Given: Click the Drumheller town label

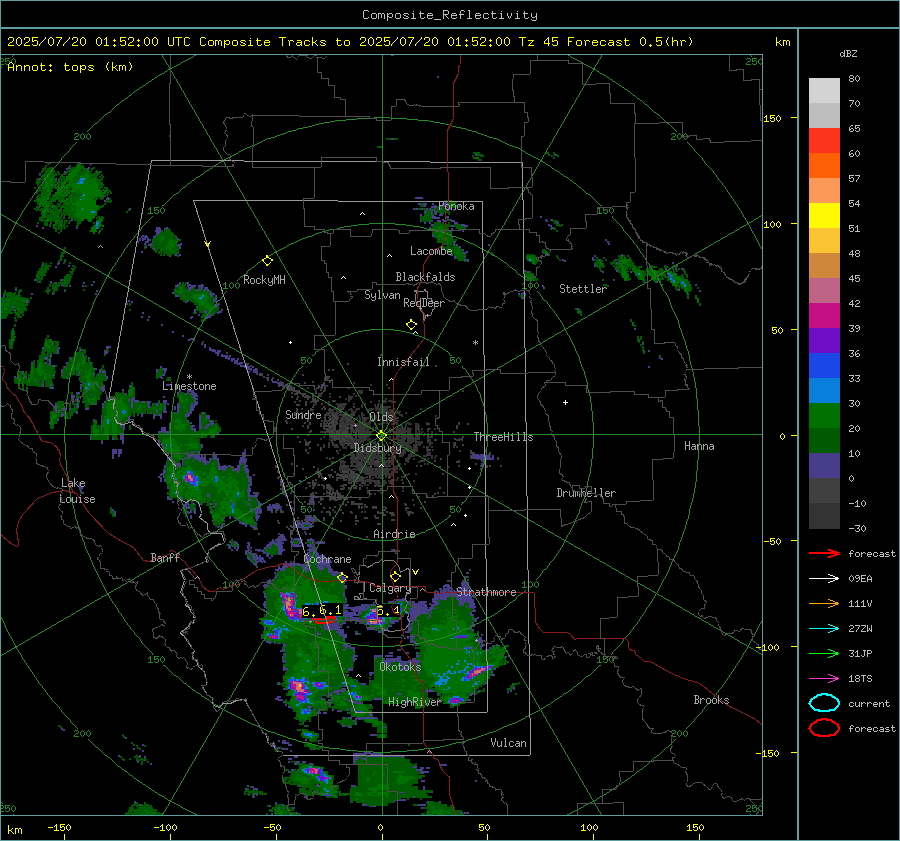Looking at the screenshot, I should pos(586,493).
